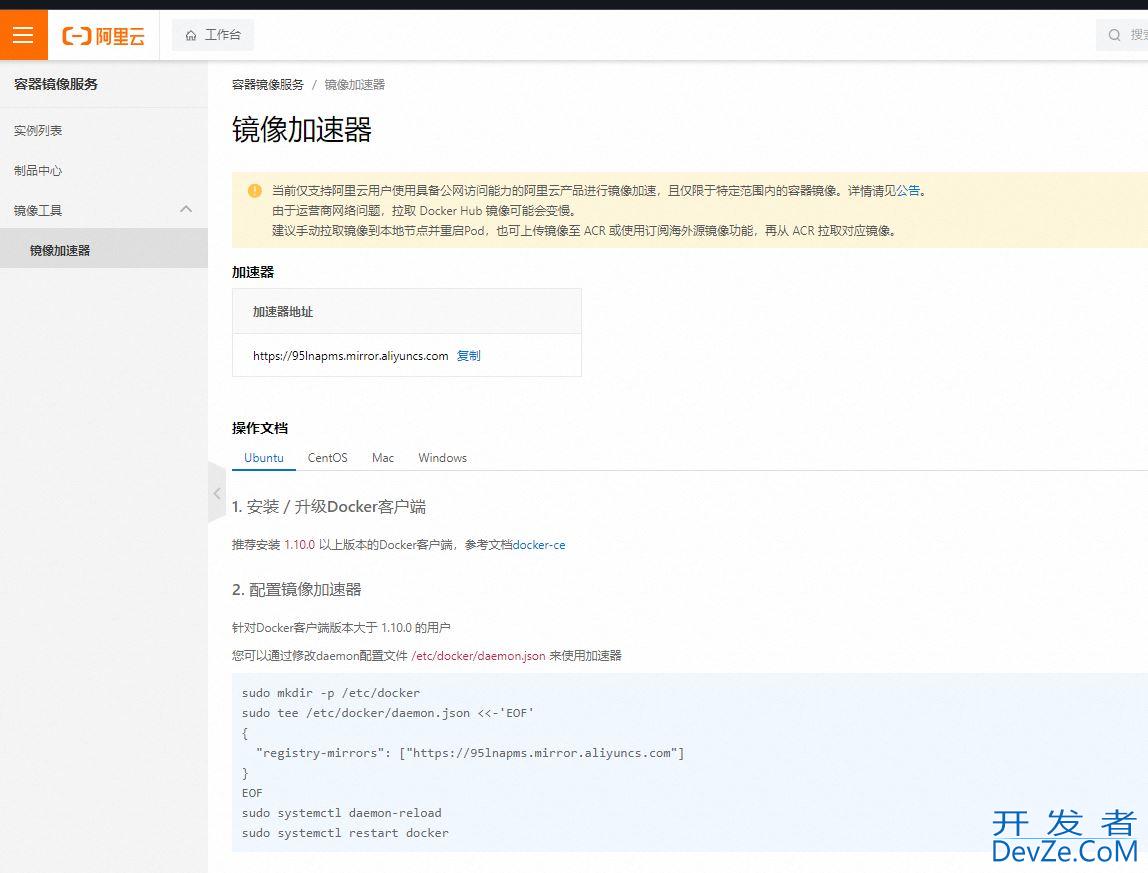Open 制品中心 in the sidebar

pyautogui.click(x=38, y=171)
